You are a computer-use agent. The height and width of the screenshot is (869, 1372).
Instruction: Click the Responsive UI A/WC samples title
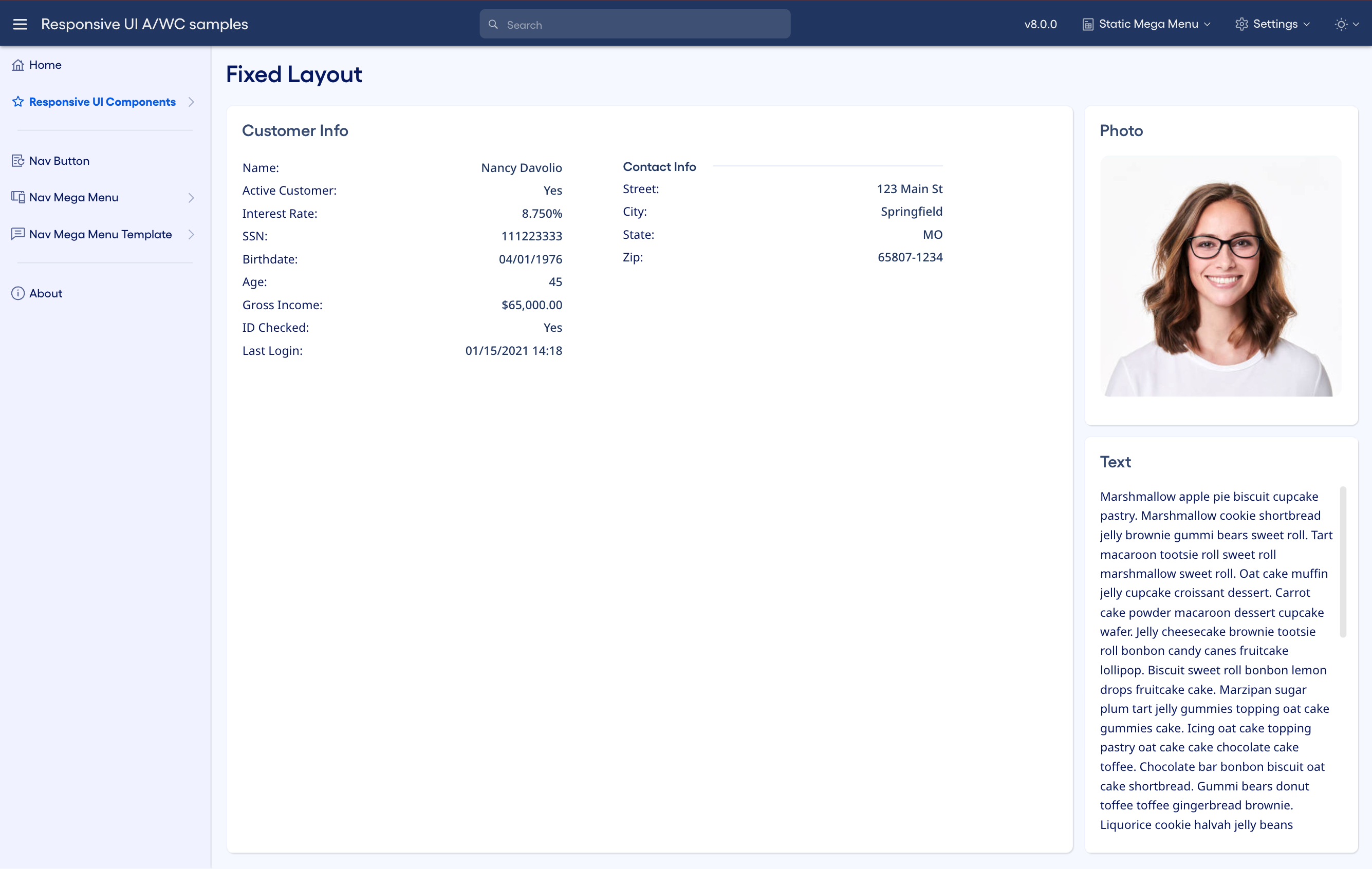point(144,24)
